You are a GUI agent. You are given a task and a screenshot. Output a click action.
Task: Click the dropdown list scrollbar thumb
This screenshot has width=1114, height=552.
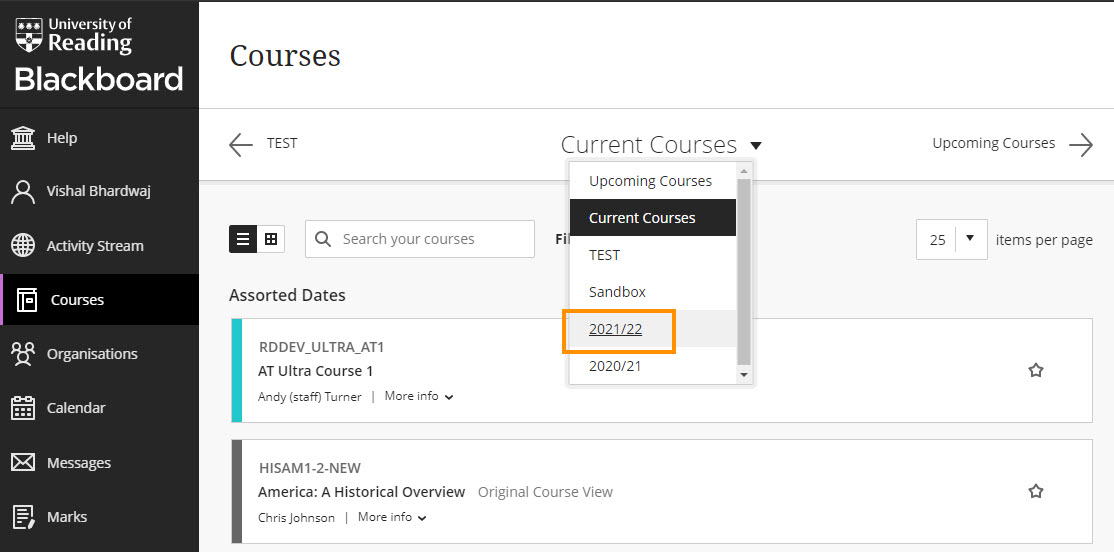744,270
